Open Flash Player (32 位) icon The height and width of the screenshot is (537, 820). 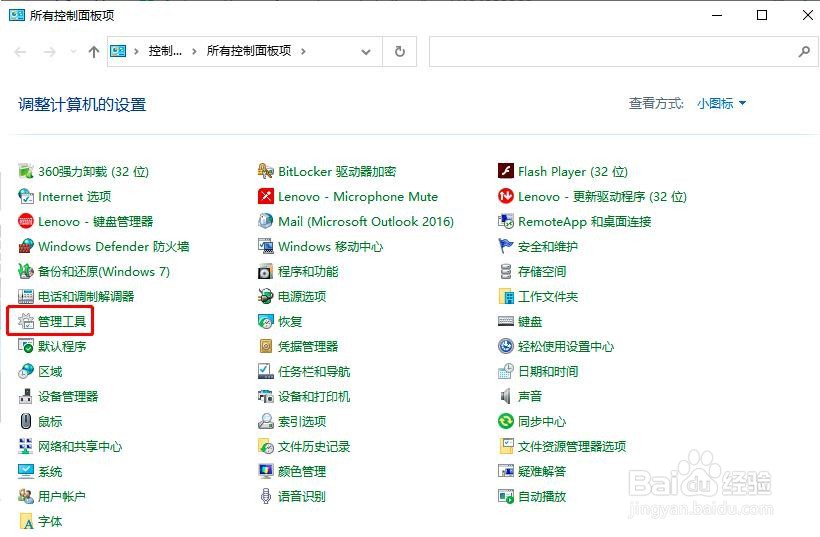pyautogui.click(x=506, y=171)
